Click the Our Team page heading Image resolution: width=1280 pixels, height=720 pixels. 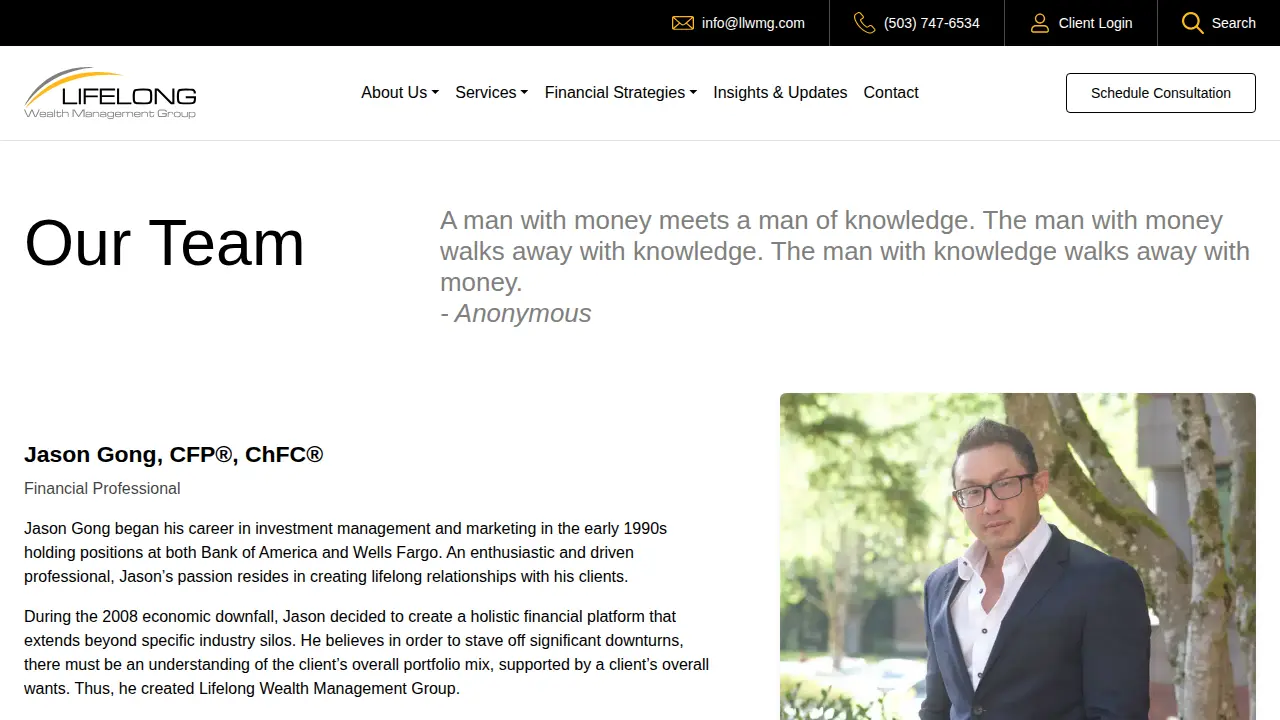tap(164, 243)
